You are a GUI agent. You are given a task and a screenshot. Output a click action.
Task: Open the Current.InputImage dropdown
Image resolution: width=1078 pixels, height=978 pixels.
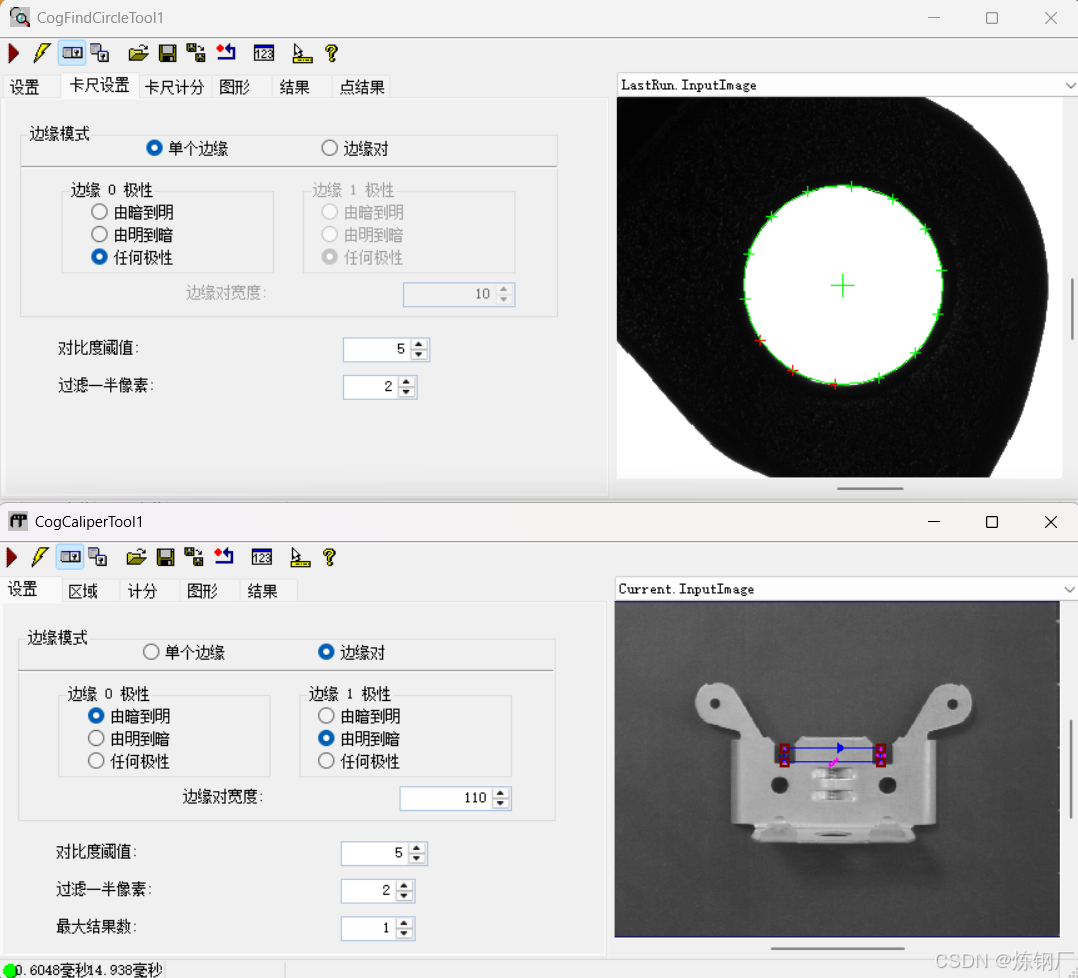tap(1069, 589)
